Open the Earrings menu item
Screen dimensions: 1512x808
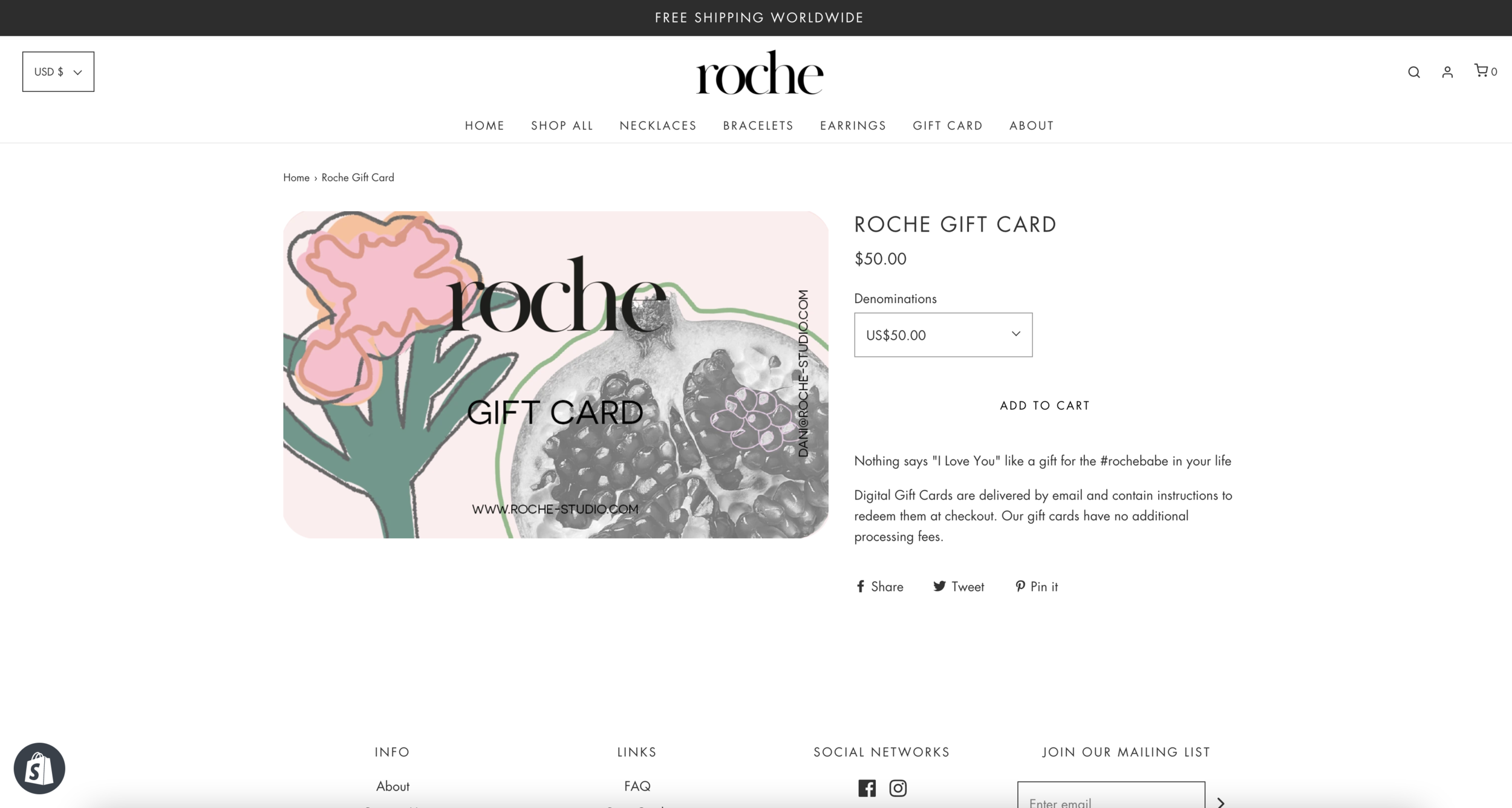(853, 125)
